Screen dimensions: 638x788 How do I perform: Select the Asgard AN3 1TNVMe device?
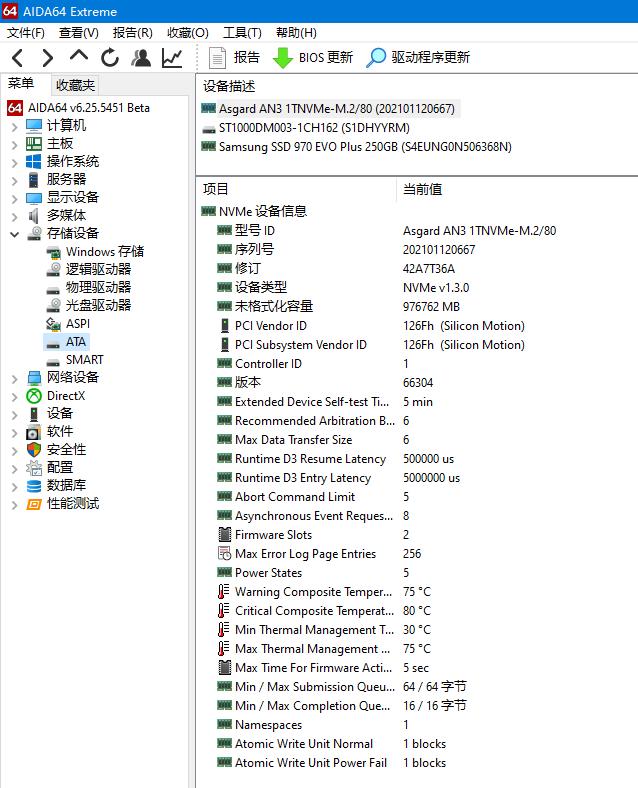click(x=330, y=109)
